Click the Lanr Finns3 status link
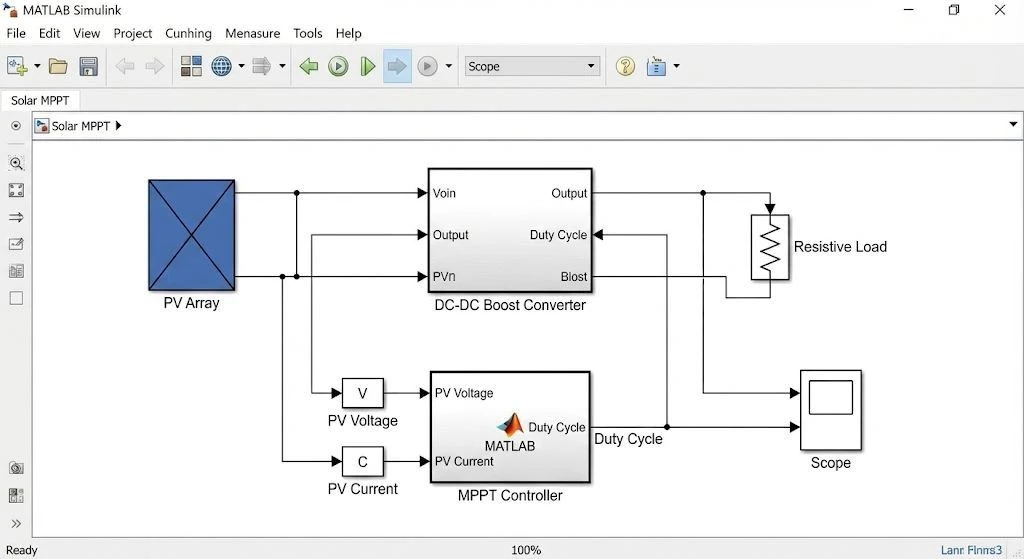The image size is (1024, 559). point(971,550)
